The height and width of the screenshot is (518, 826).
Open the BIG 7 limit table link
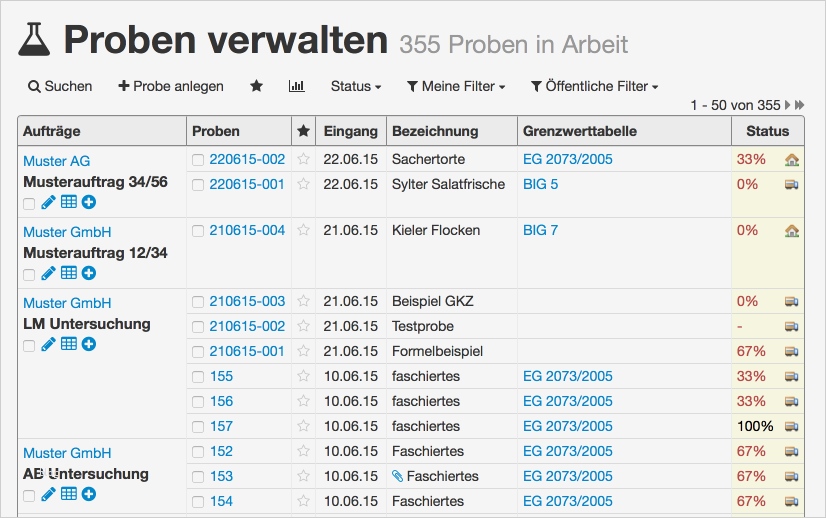coord(540,230)
